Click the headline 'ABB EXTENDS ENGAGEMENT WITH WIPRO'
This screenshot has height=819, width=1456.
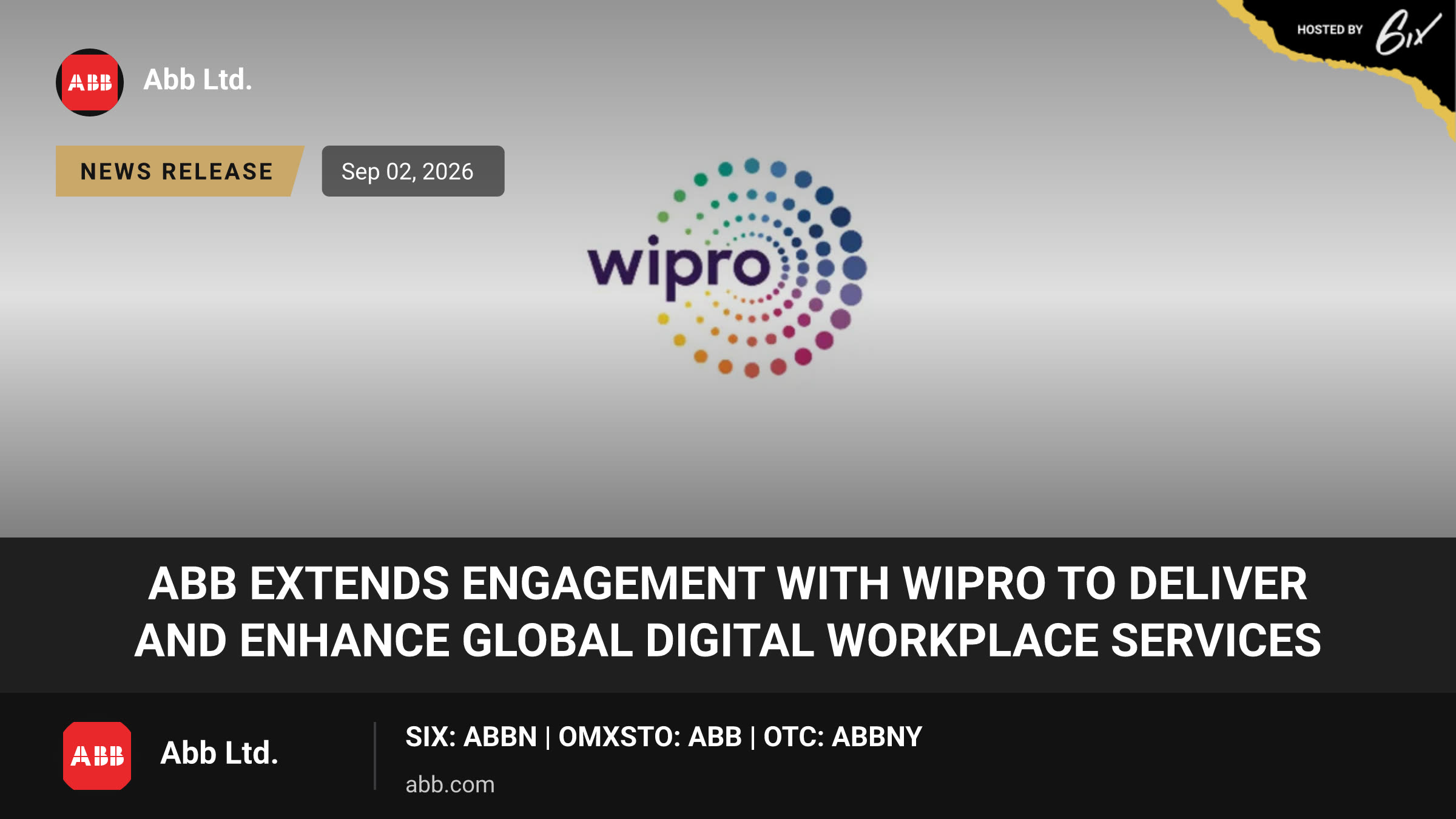[x=728, y=612]
